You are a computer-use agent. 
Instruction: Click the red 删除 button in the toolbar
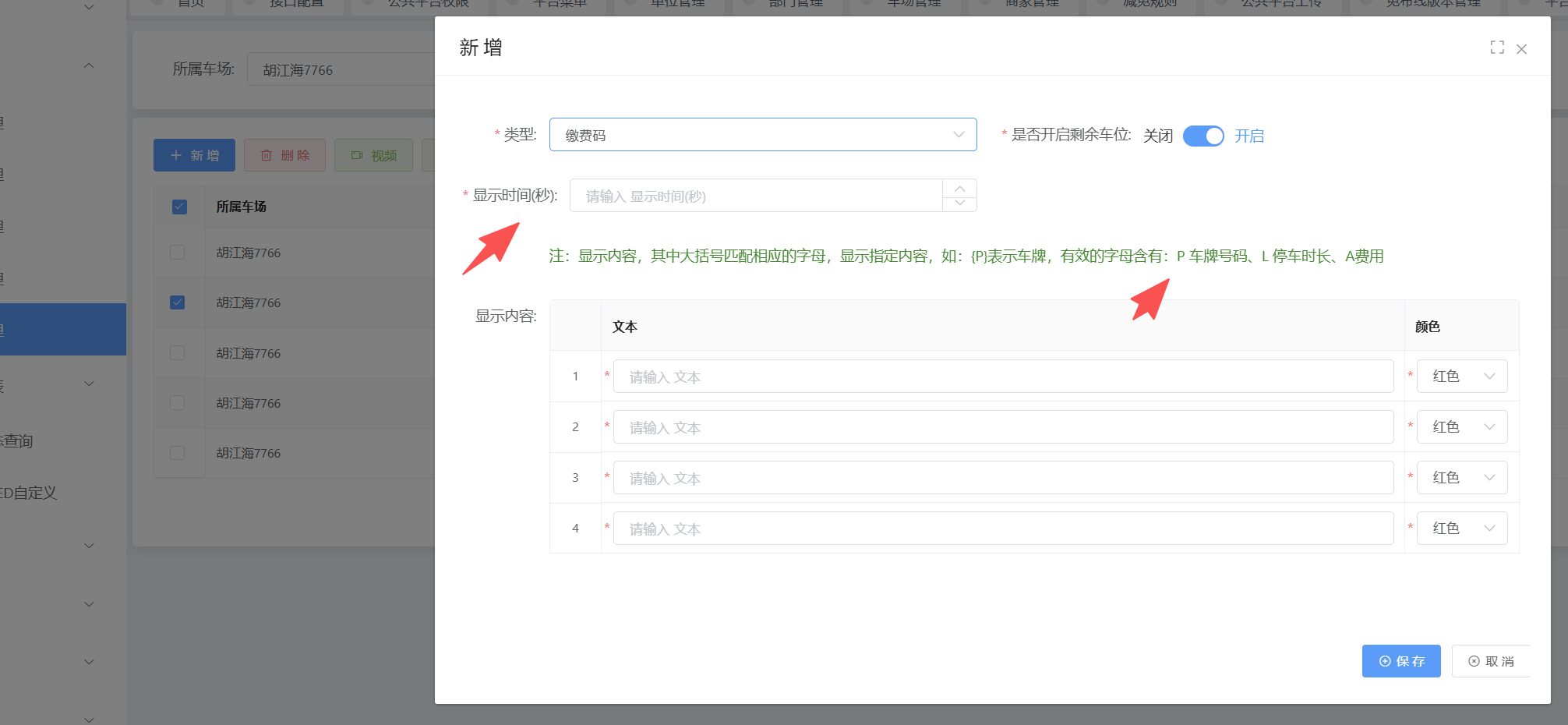click(x=284, y=155)
